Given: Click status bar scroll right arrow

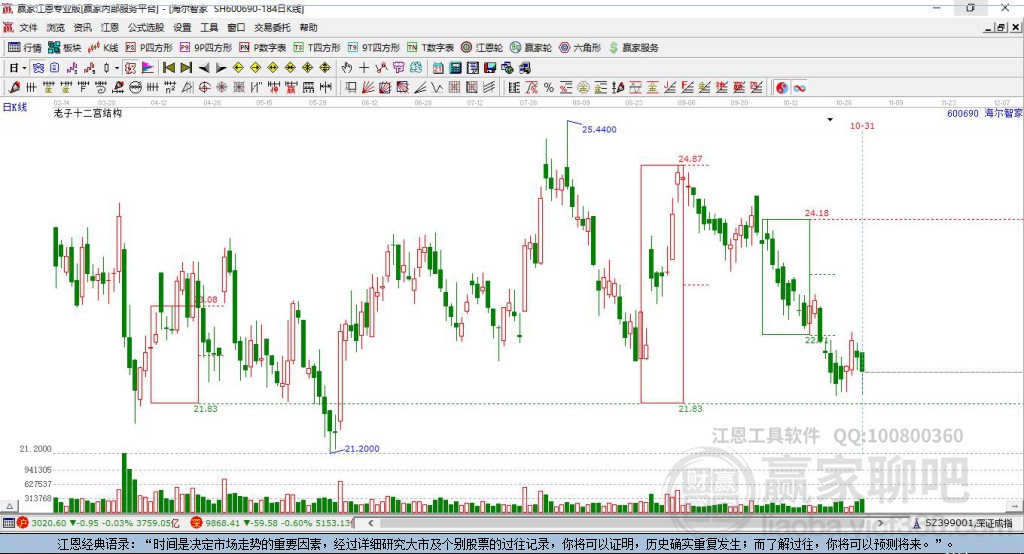Looking at the screenshot, I should 880,523.
